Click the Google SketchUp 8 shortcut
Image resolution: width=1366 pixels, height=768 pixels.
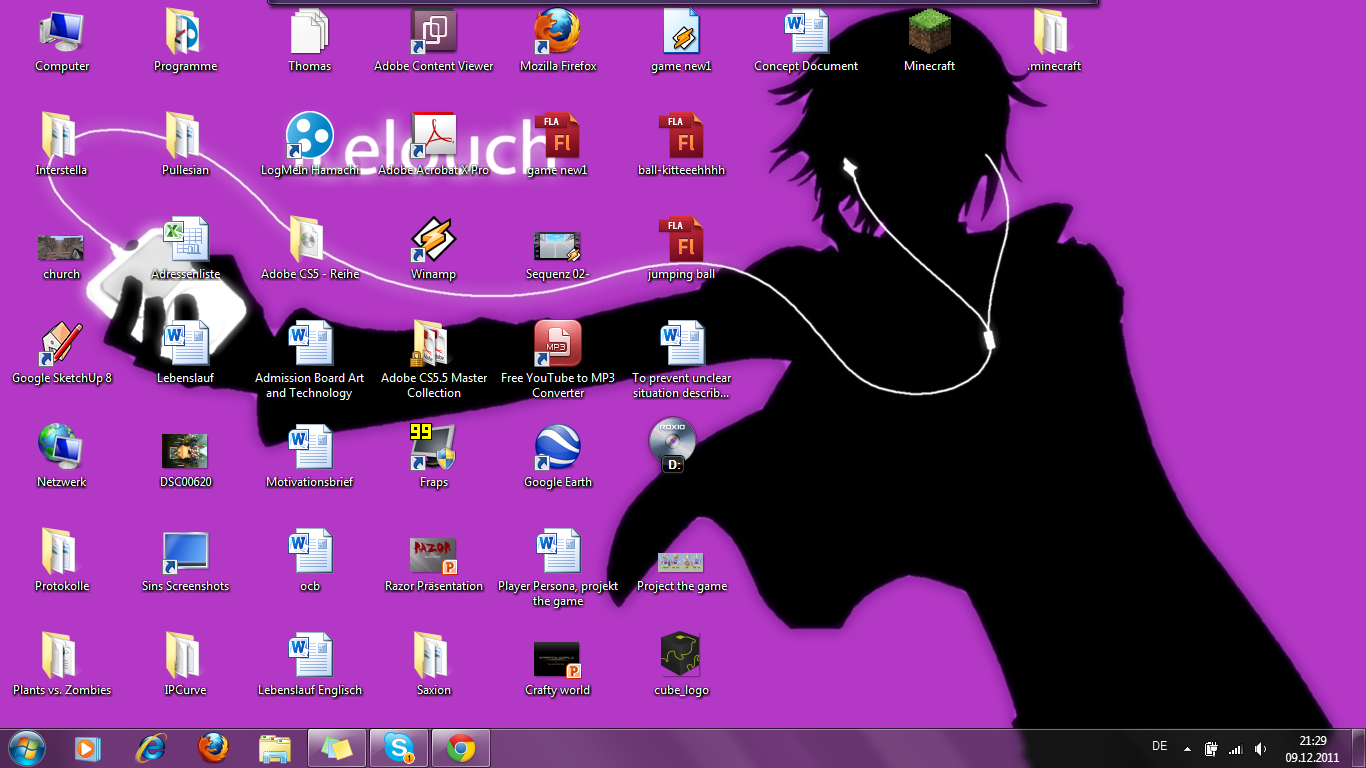[61, 345]
